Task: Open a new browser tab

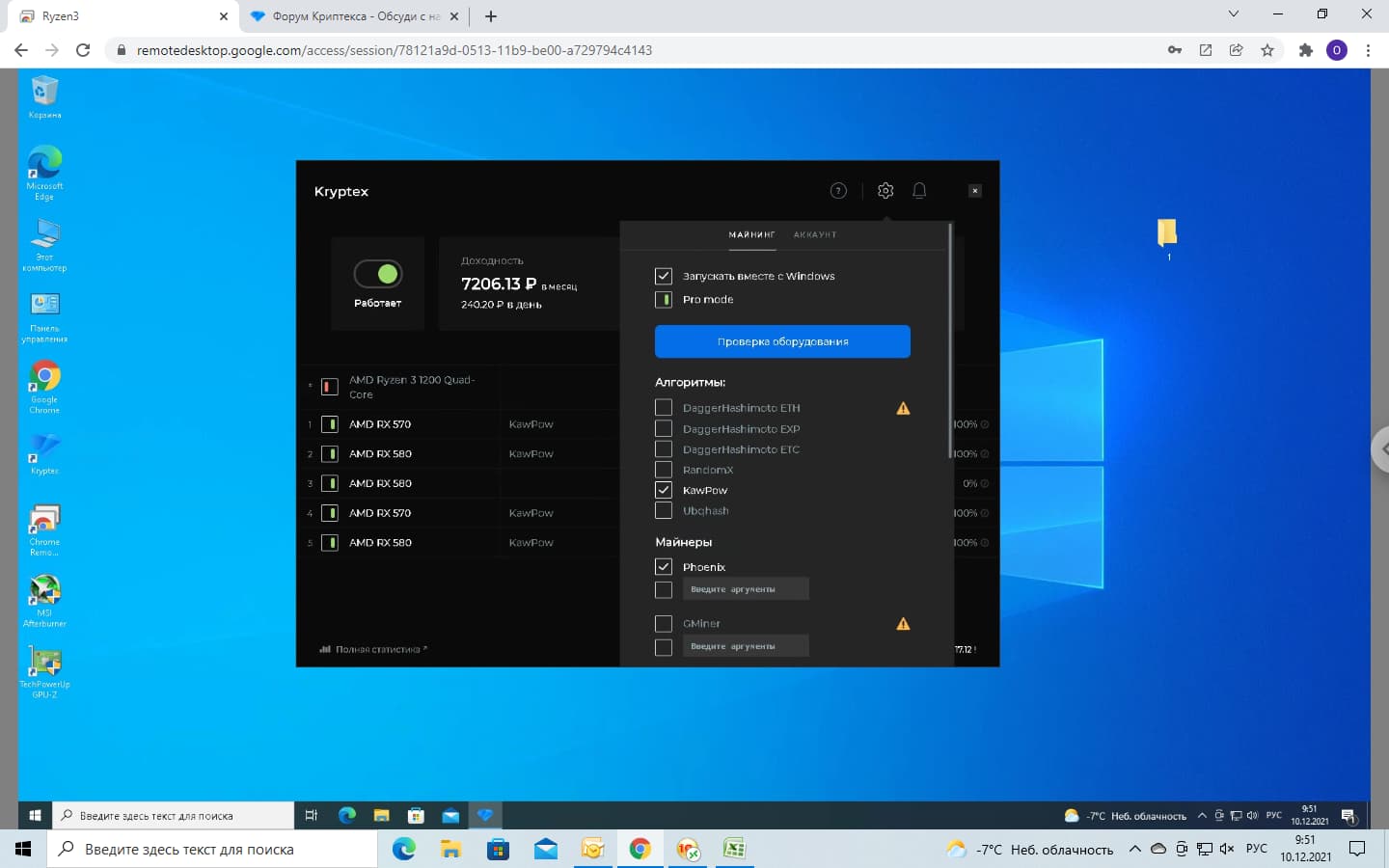Action: pos(491,16)
